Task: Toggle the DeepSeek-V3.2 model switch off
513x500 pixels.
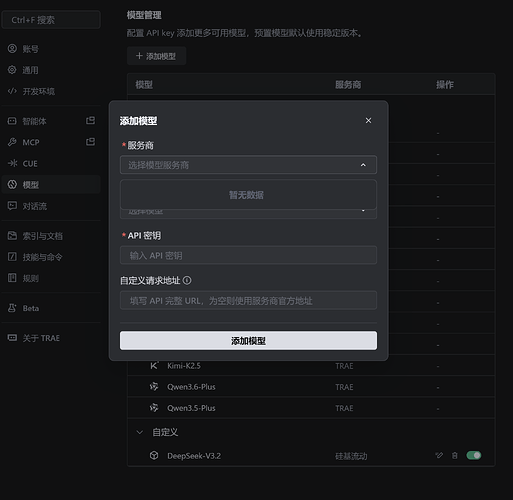Action: tap(474, 455)
